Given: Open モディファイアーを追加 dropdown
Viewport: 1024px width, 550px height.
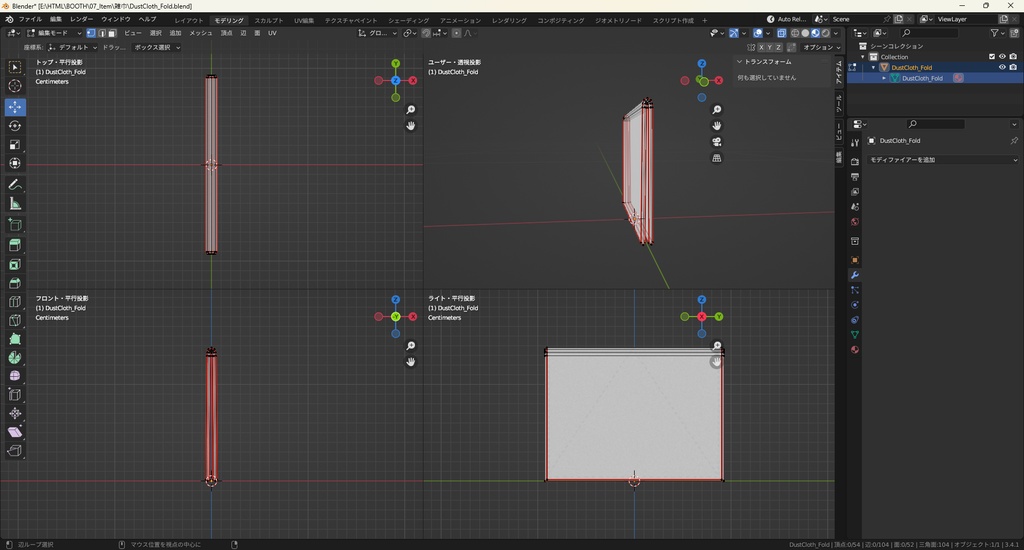Looking at the screenshot, I should click(942, 160).
